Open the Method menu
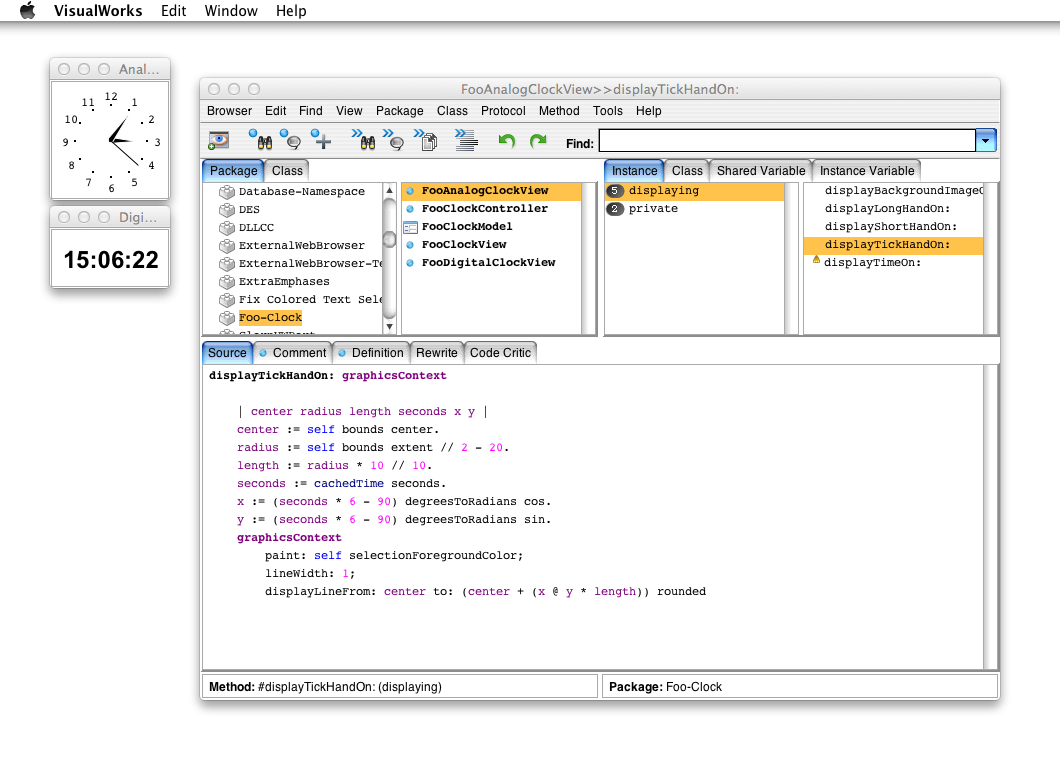The image size is (1060, 770). point(559,111)
